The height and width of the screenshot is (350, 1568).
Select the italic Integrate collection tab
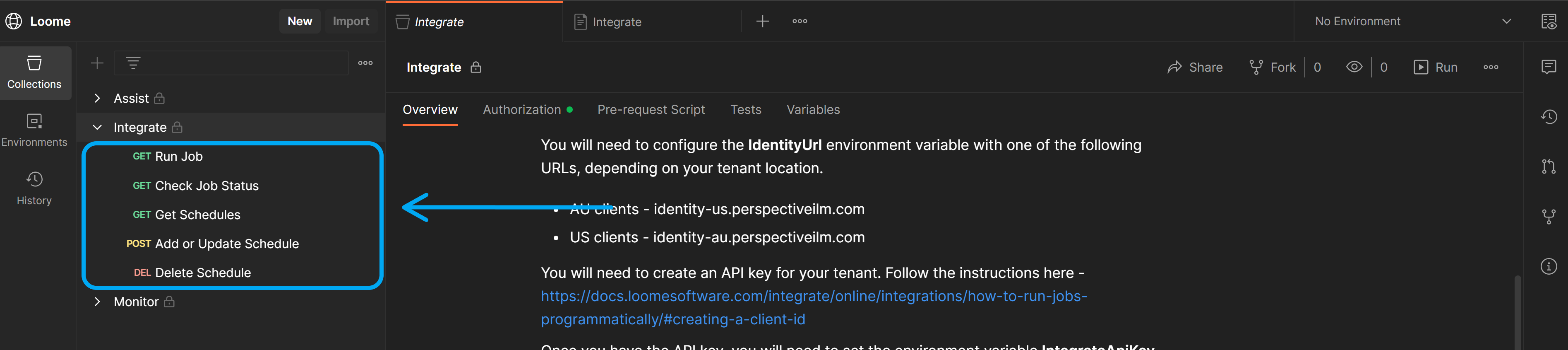tap(474, 22)
